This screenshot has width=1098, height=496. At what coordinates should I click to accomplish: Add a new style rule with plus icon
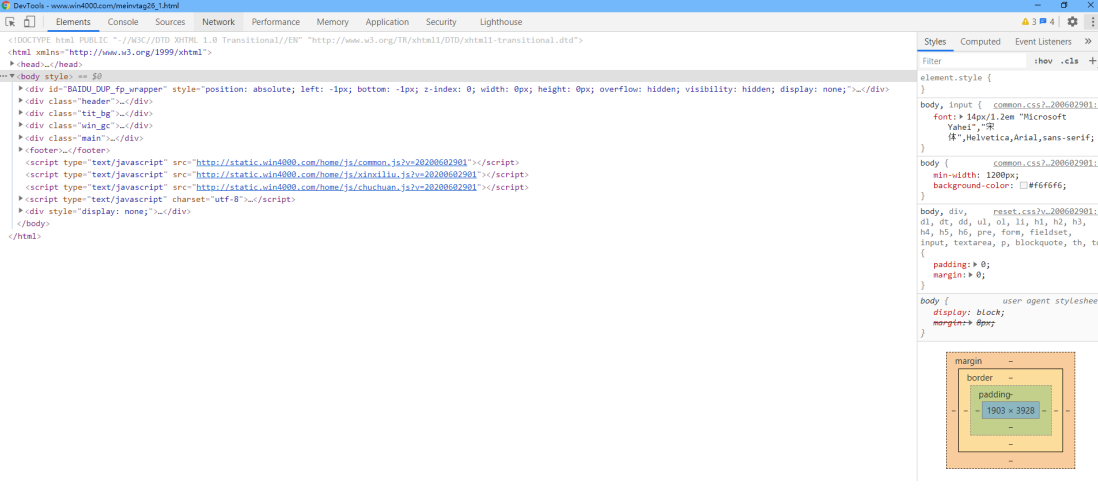pyautogui.click(x=1092, y=61)
